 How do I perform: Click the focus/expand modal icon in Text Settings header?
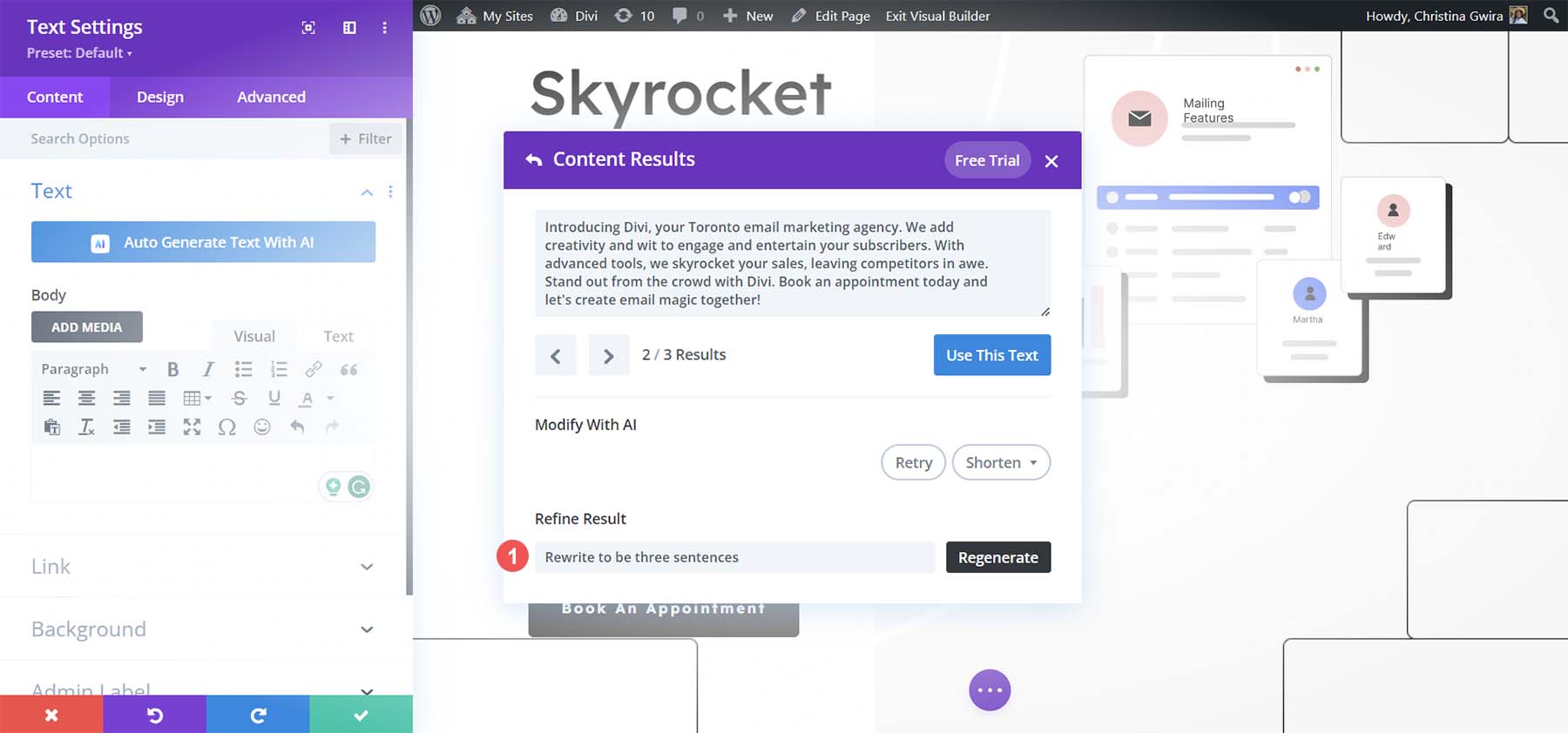pyautogui.click(x=308, y=28)
